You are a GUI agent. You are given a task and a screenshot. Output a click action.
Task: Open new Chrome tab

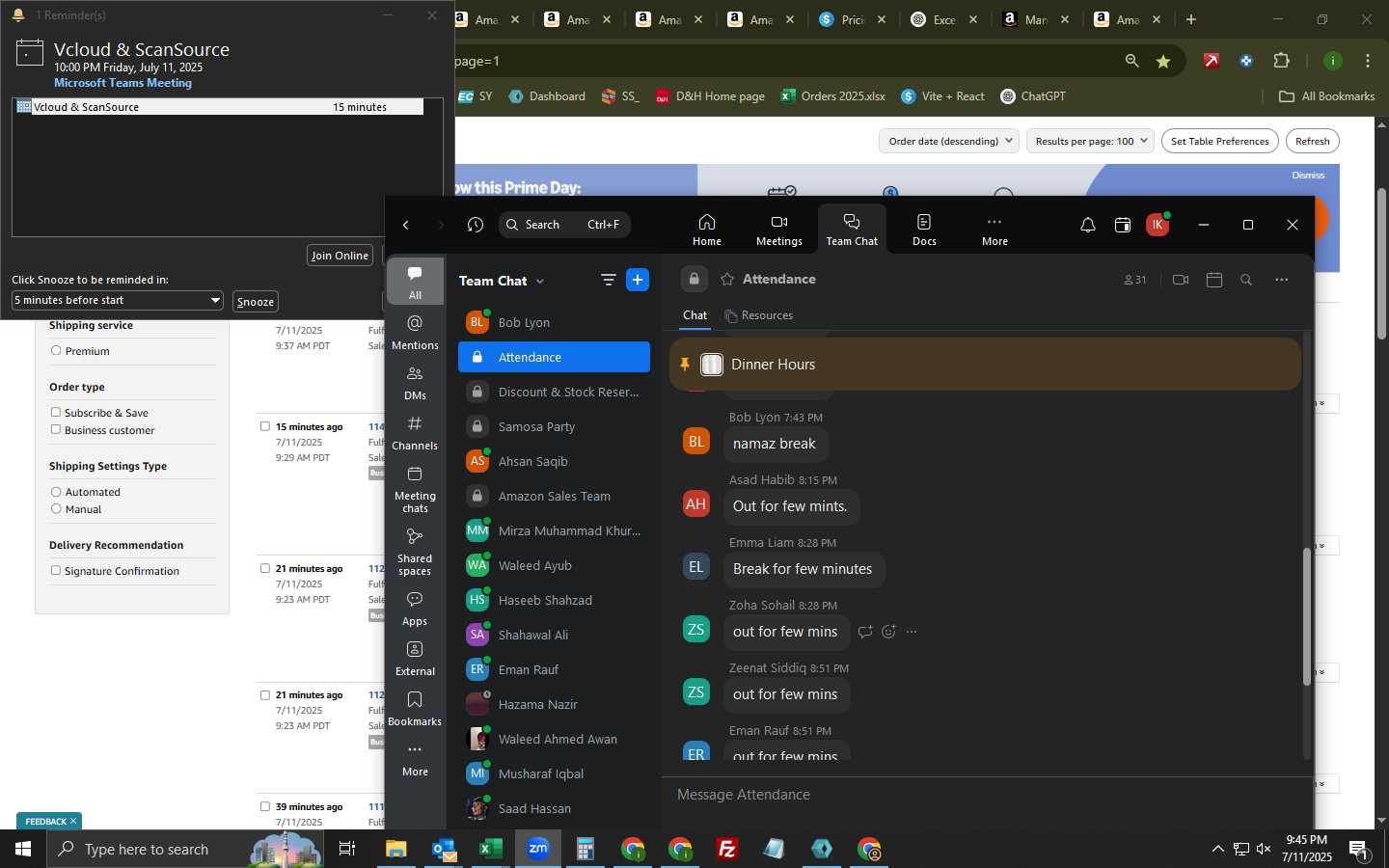click(1191, 19)
